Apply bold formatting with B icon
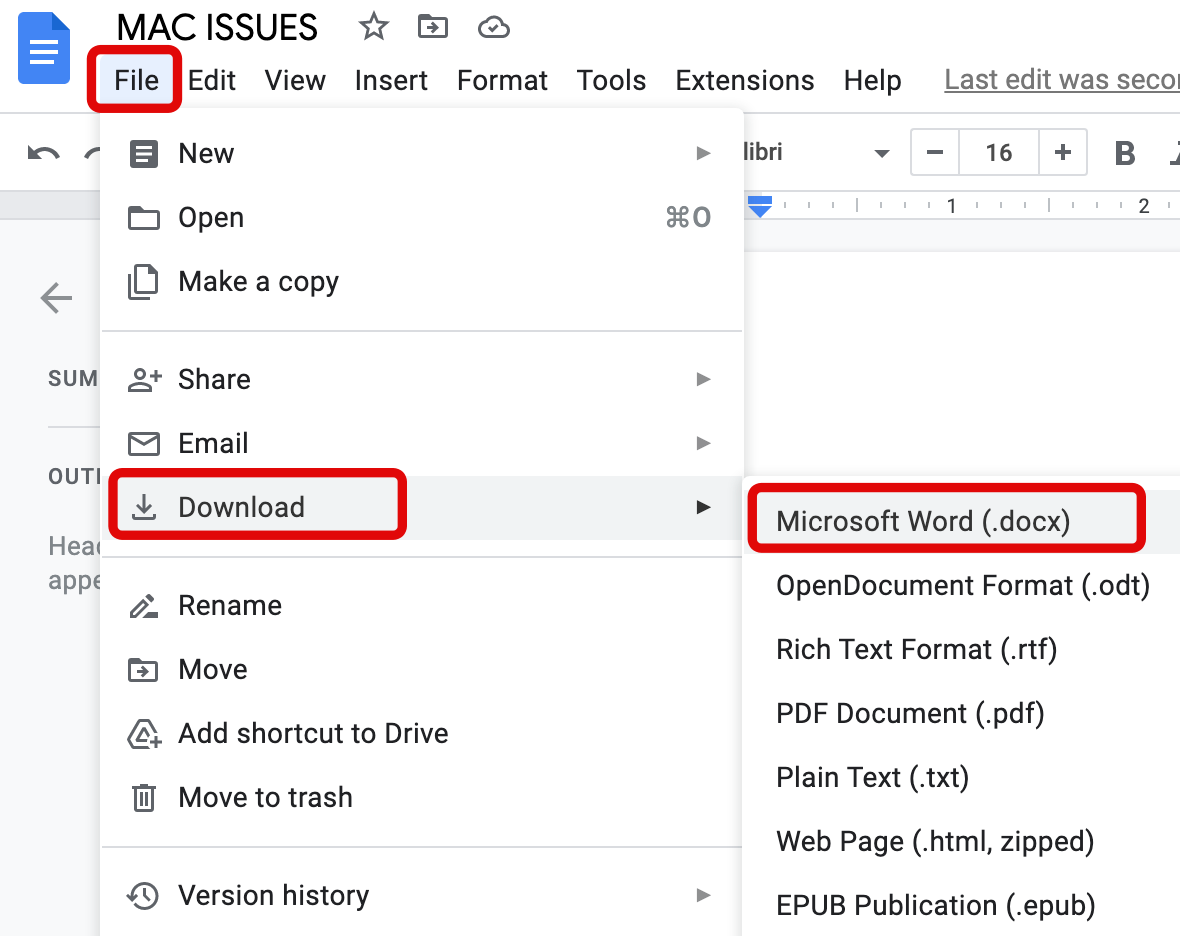This screenshot has width=1180, height=936. click(x=1124, y=153)
